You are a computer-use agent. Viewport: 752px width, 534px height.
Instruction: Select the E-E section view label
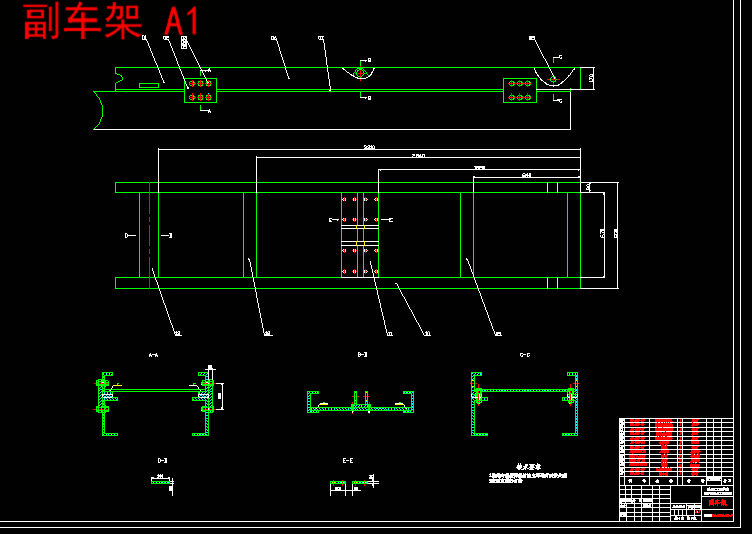click(348, 461)
